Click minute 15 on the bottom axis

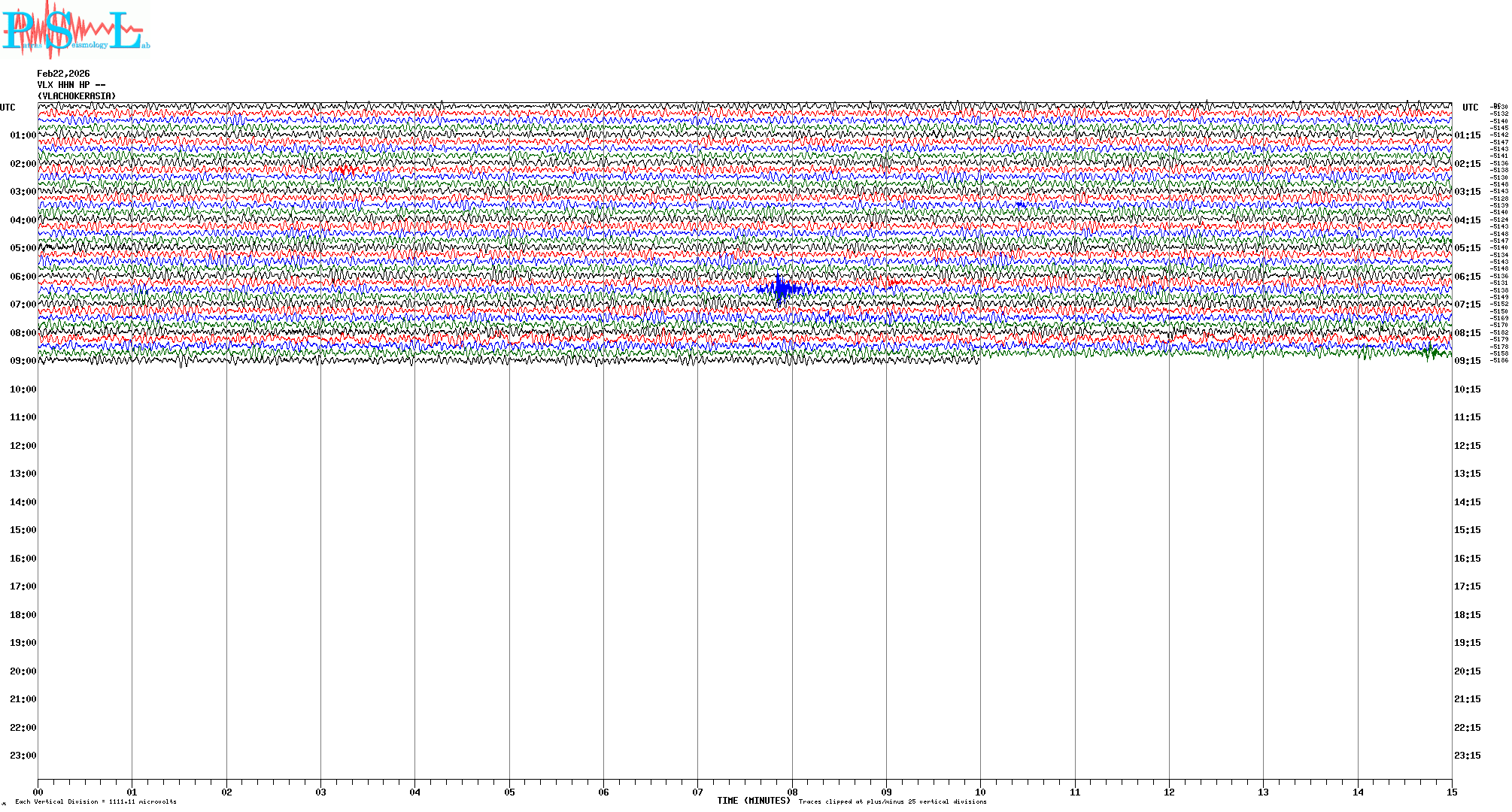[1451, 792]
